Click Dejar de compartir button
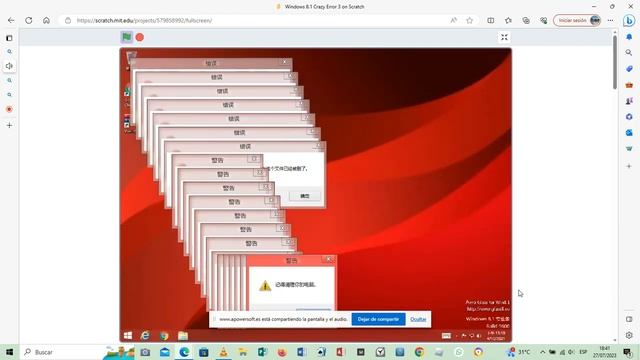This screenshot has height=360, width=640. pos(378,319)
